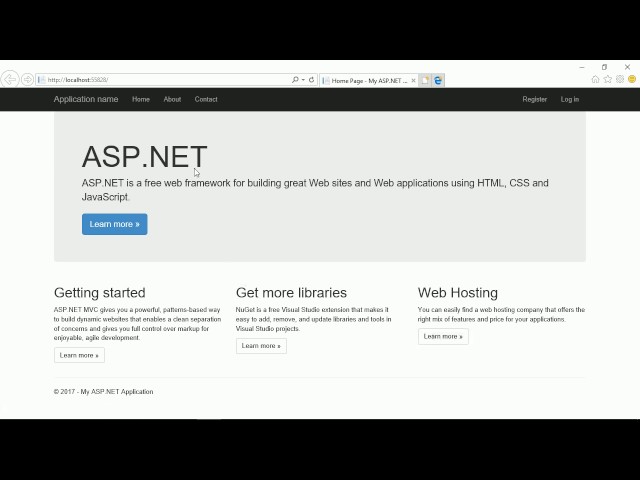Click Application name brand link

coord(86,99)
